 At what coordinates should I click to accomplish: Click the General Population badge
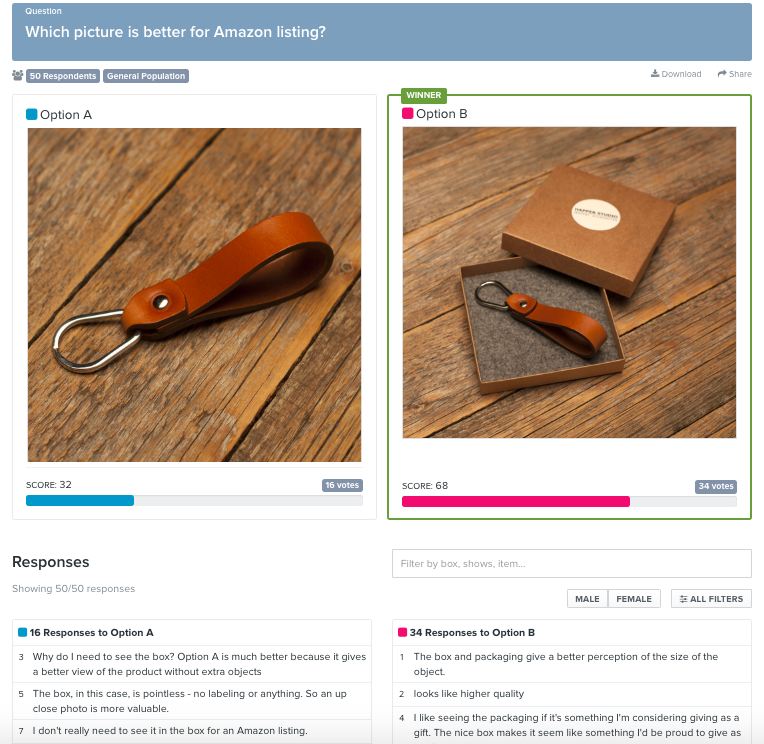coord(146,76)
